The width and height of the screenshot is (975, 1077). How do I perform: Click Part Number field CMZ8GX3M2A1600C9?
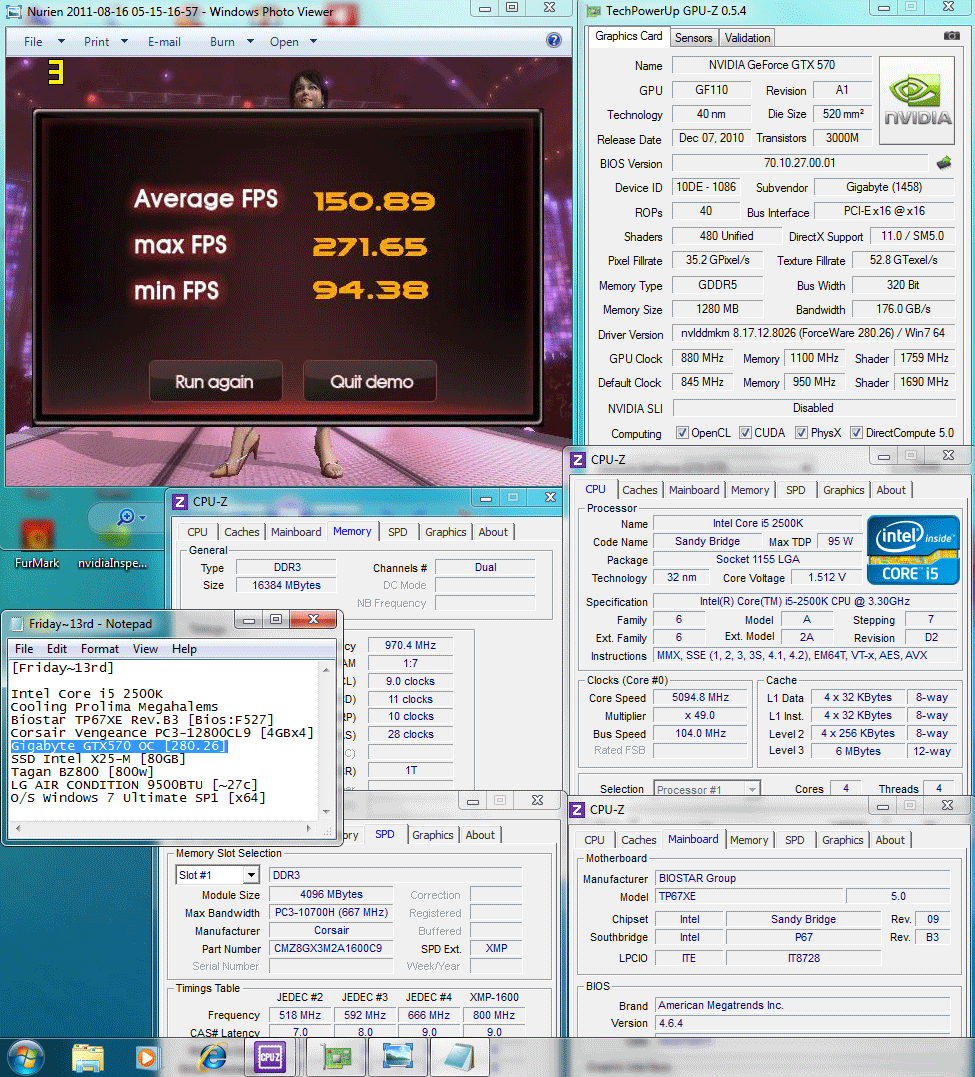(330, 948)
